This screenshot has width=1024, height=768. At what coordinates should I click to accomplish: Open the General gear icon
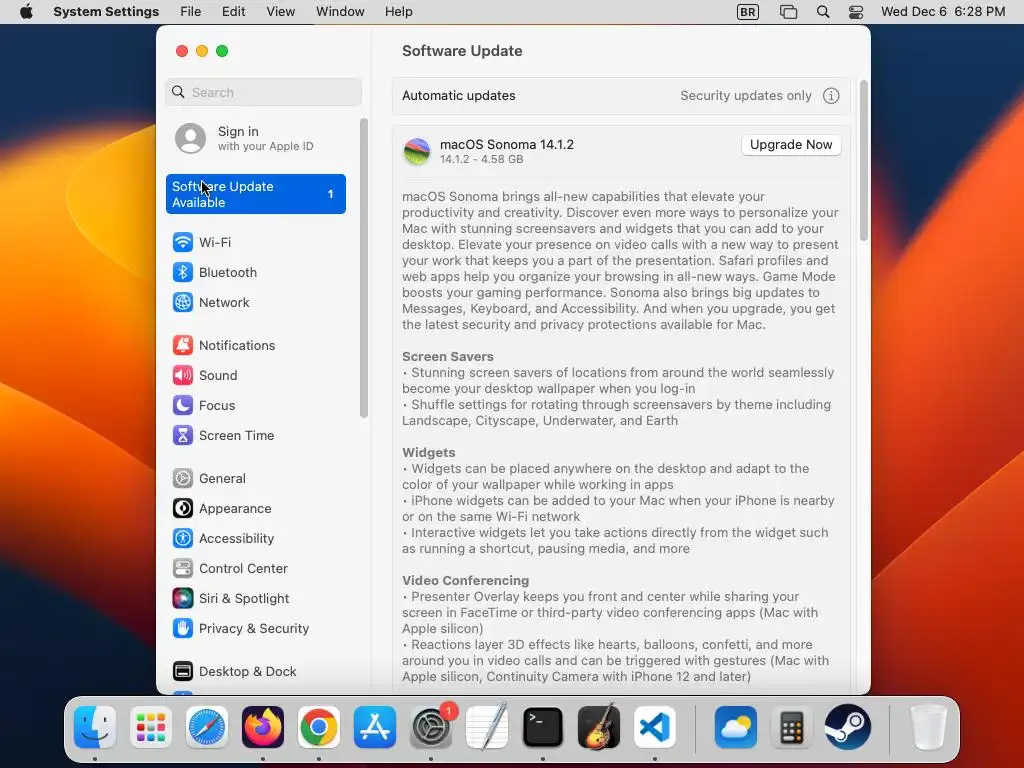pos(182,479)
